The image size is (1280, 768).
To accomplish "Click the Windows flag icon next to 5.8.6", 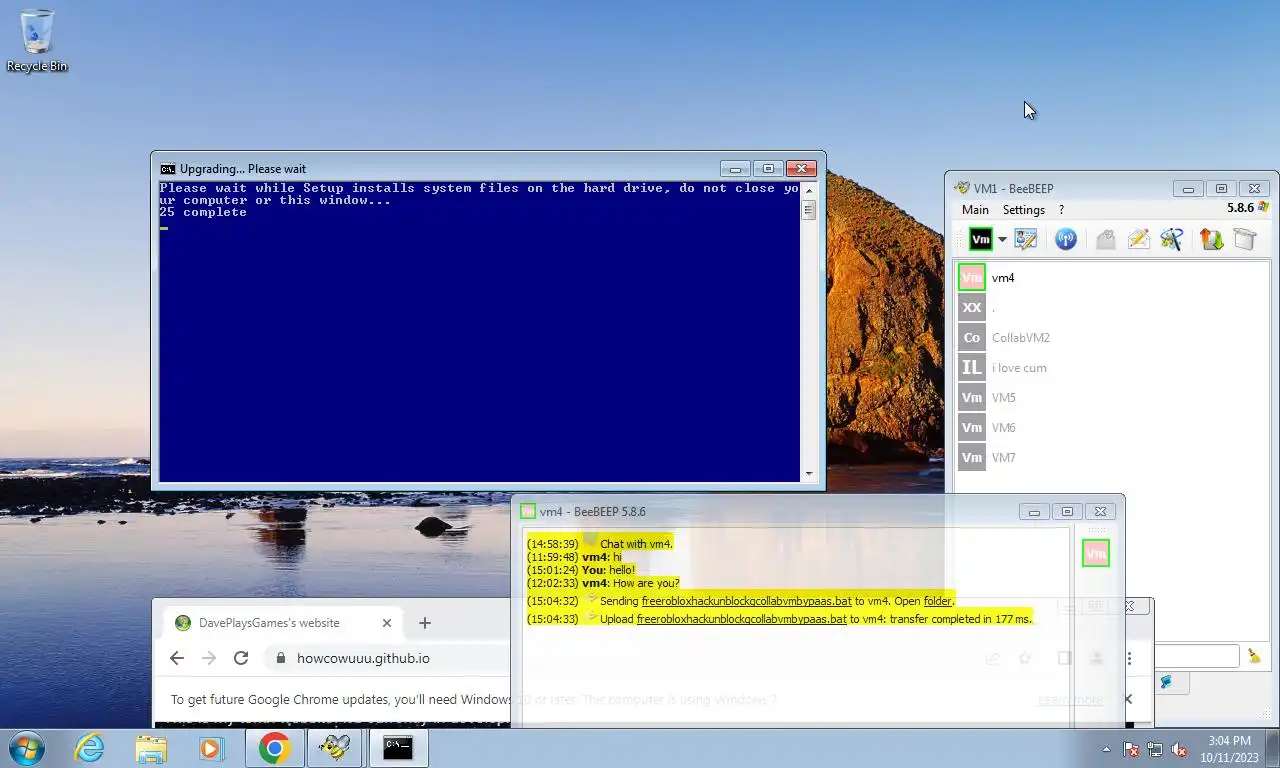I will pos(1264,208).
